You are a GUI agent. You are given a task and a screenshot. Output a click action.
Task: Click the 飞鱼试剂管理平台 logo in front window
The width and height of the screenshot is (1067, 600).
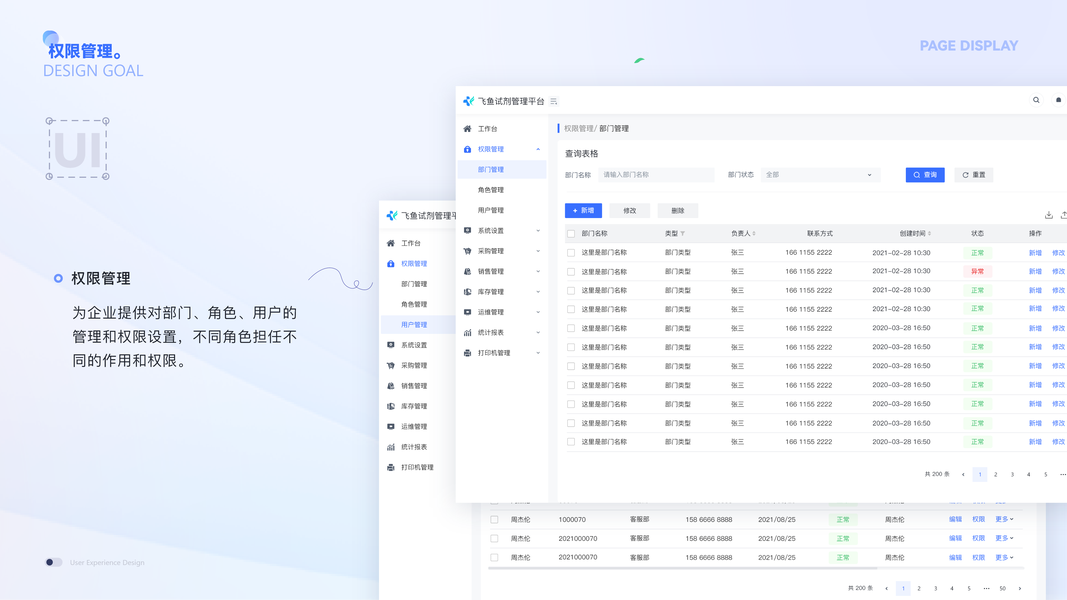pyautogui.click(x=468, y=101)
